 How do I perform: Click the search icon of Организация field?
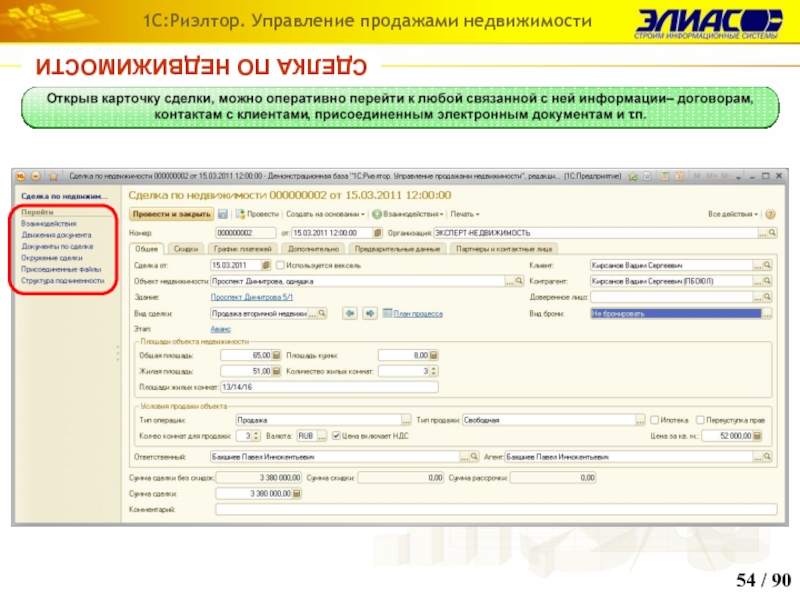click(x=772, y=233)
